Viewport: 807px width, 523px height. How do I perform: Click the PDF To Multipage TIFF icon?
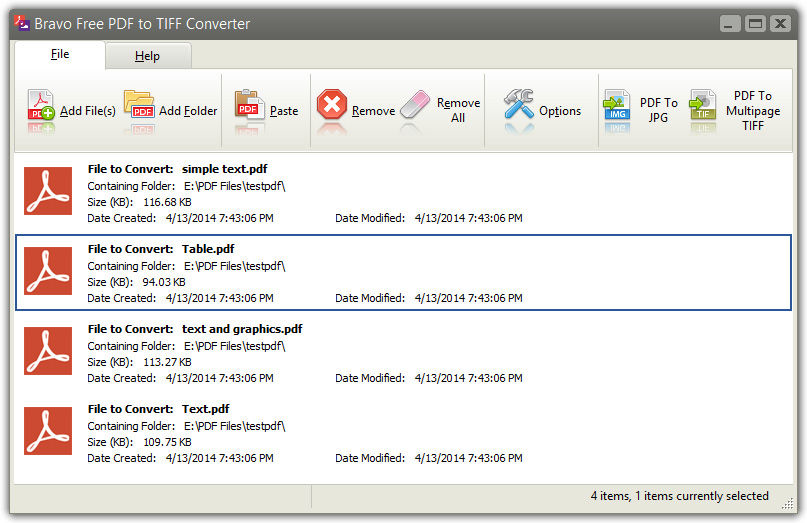click(x=703, y=105)
